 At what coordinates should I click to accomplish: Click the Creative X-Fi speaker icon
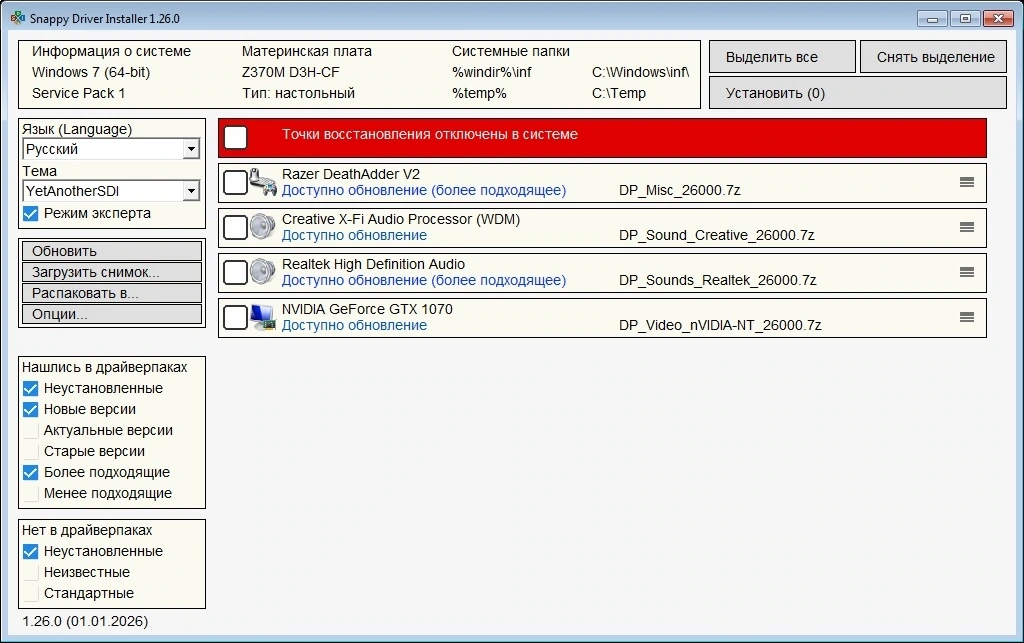tap(263, 227)
